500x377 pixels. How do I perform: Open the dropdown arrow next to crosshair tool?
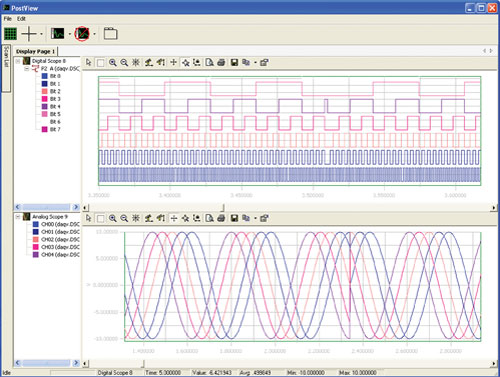click(41, 34)
